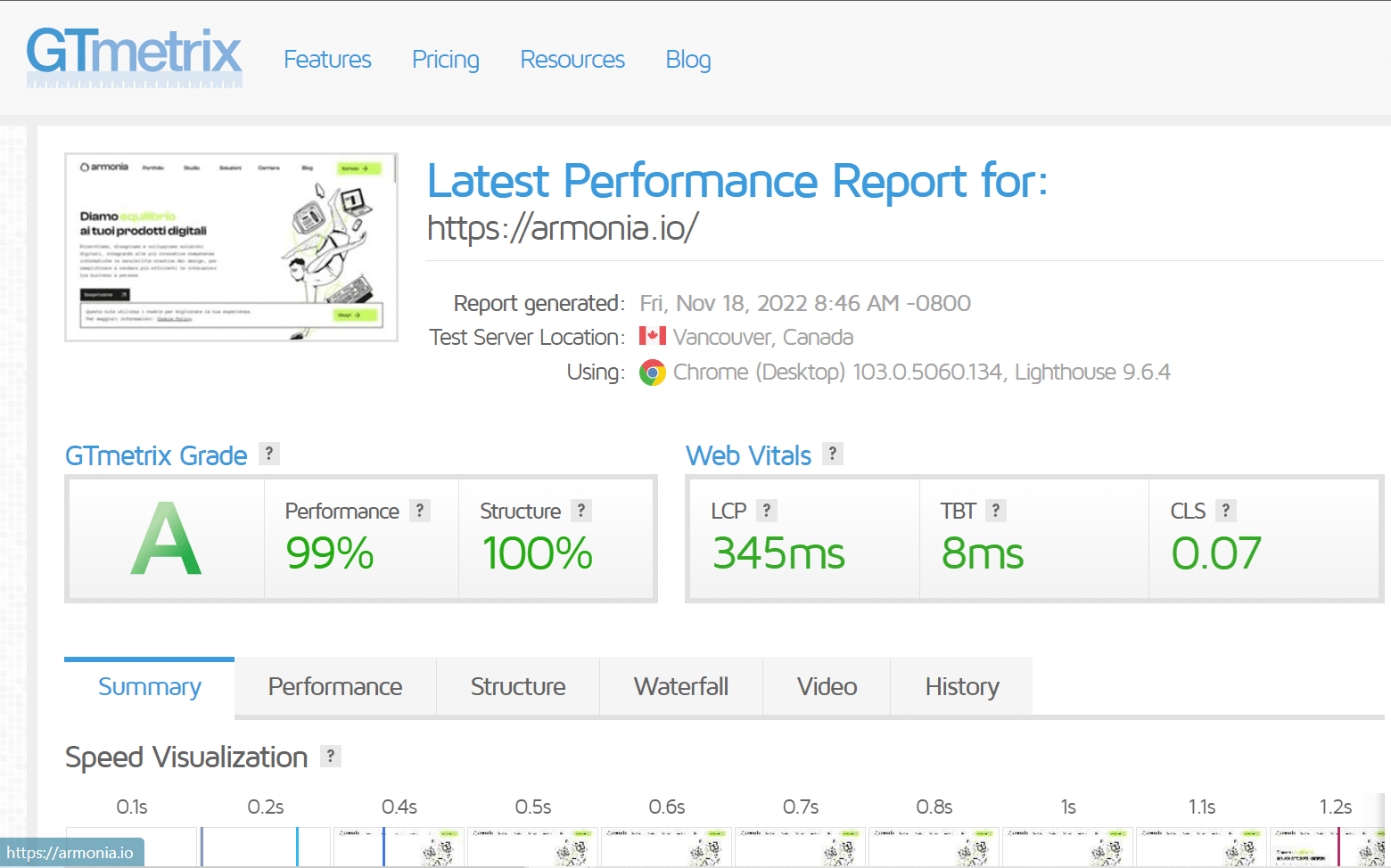Screen dimensions: 1391x868
Task: Click the 0.8s filmstrip frame
Action: click(934, 847)
